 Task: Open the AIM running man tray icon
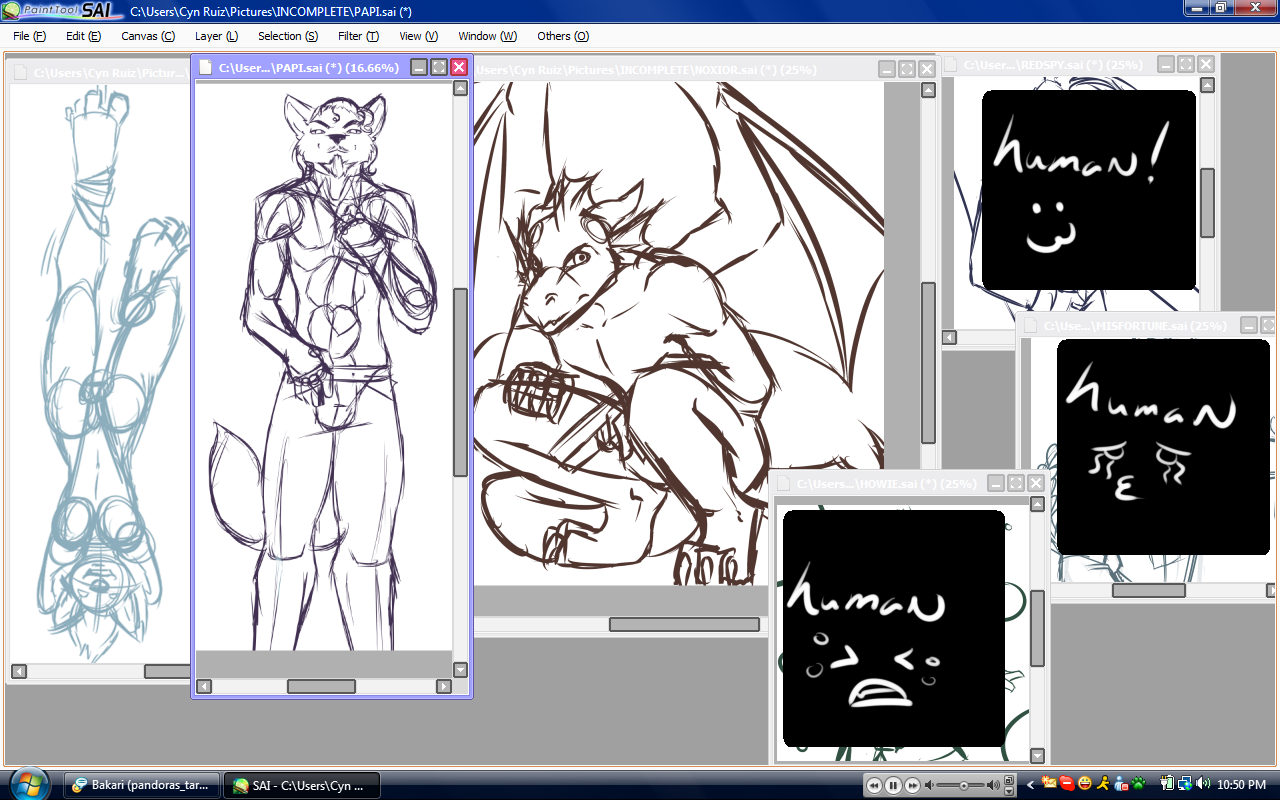click(x=1103, y=784)
